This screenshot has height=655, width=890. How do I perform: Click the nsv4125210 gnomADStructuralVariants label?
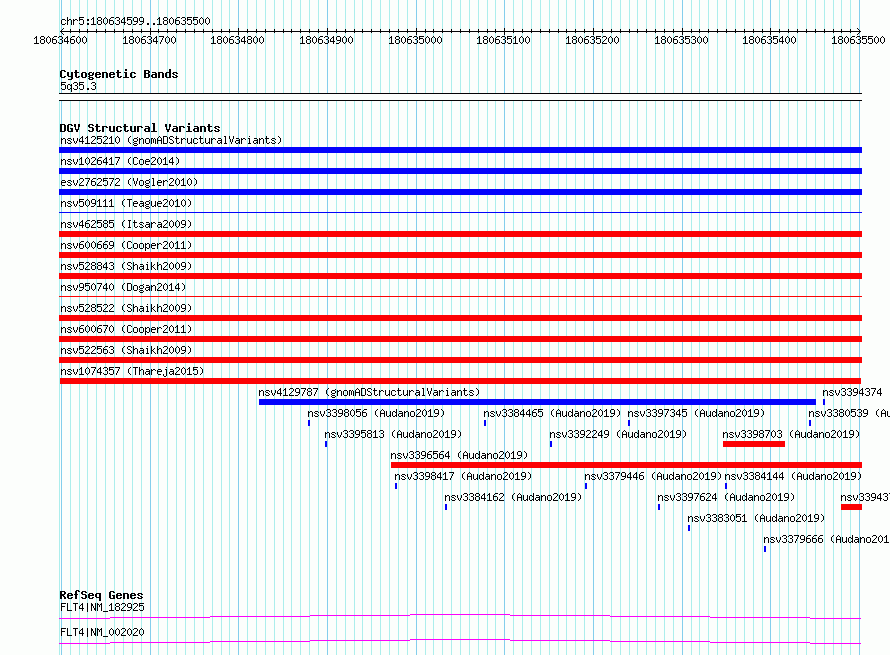(x=171, y=140)
